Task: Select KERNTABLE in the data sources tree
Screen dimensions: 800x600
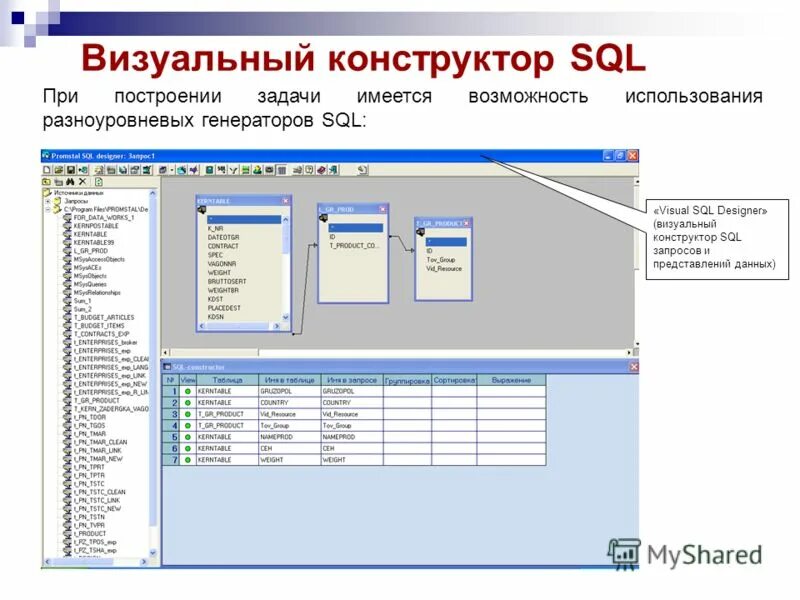Action: (88, 232)
